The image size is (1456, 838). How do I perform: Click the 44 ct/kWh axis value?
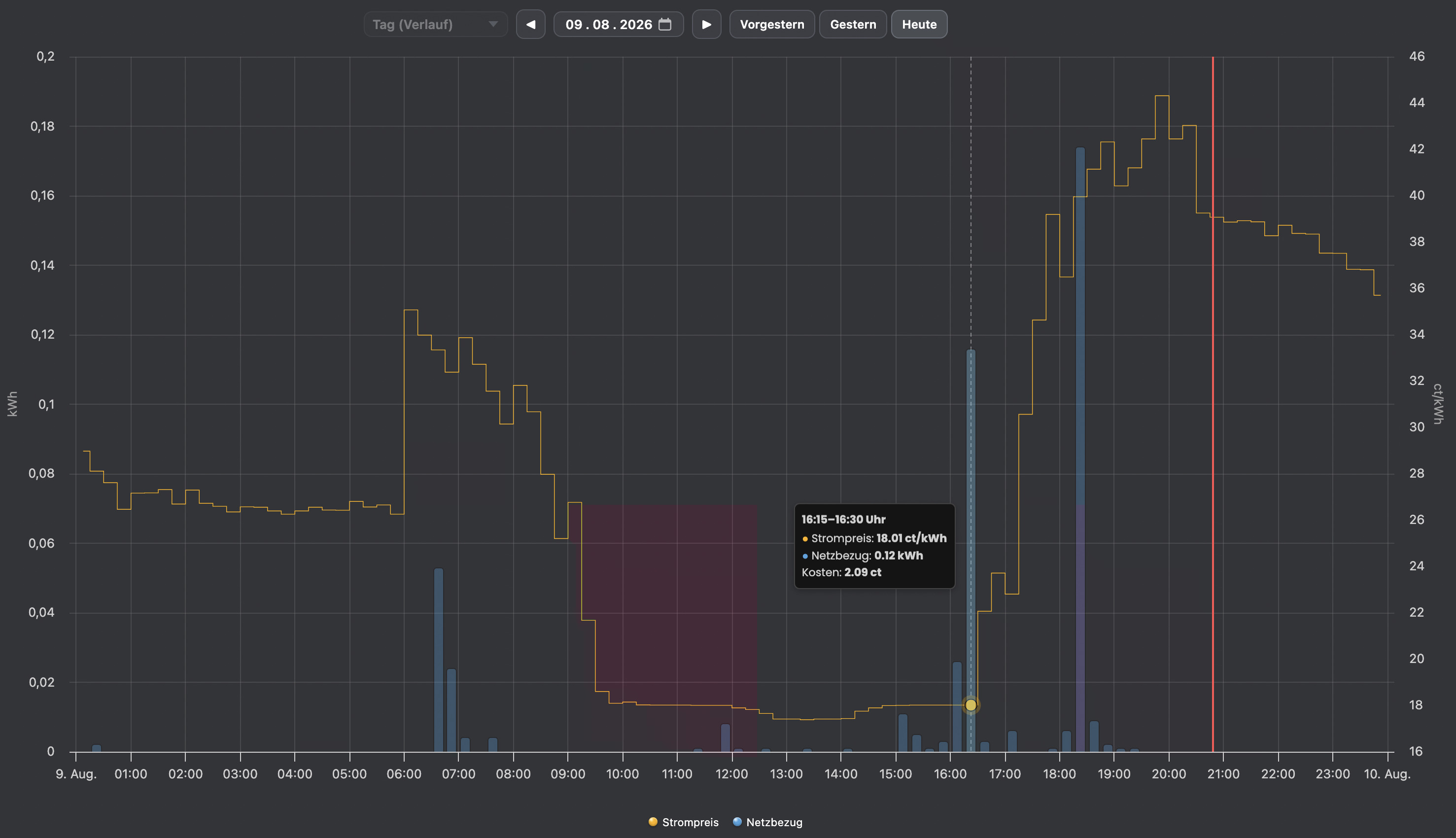point(1417,103)
